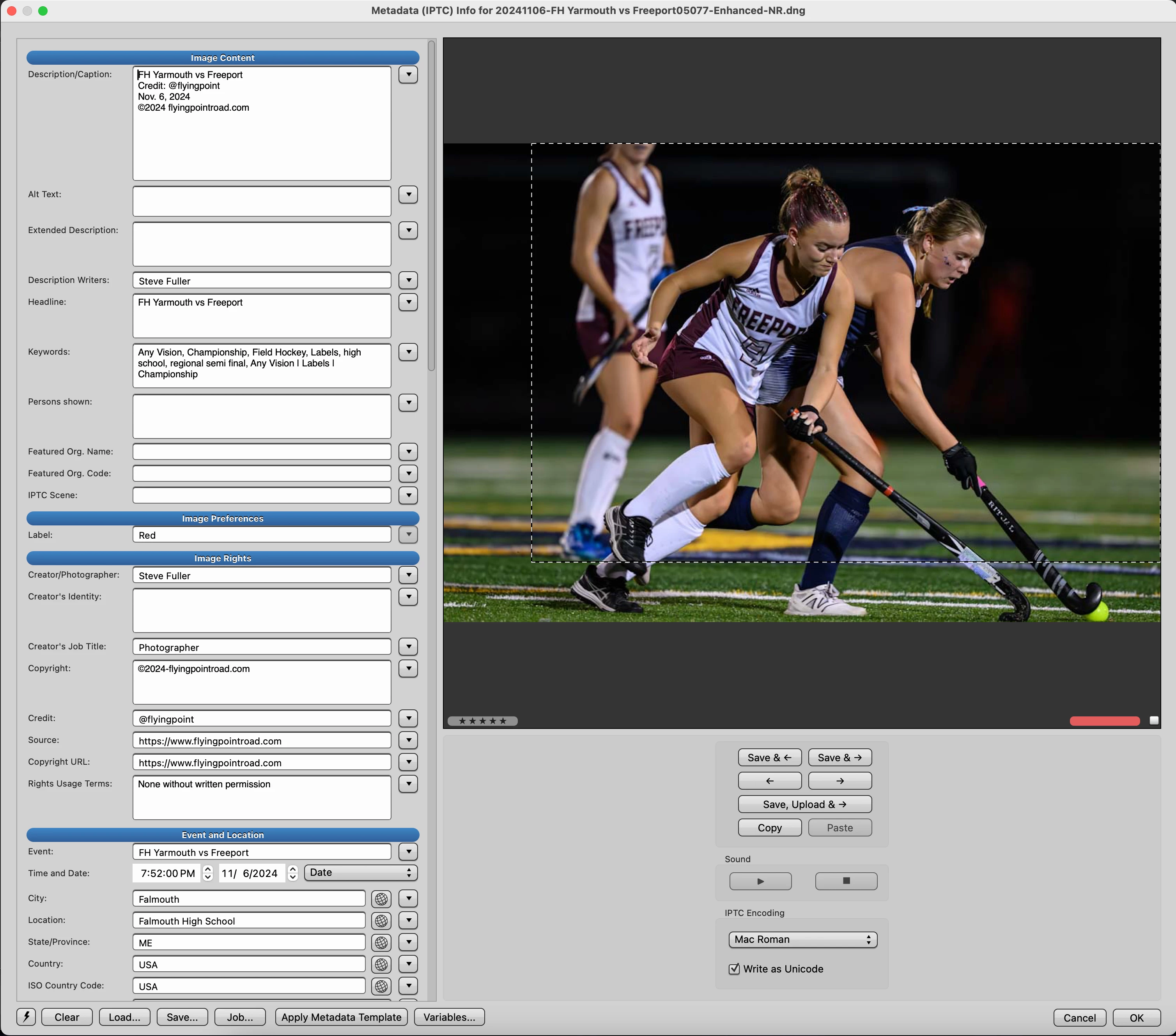
Task: Open the Keywords field dropdown arrow
Action: [408, 352]
